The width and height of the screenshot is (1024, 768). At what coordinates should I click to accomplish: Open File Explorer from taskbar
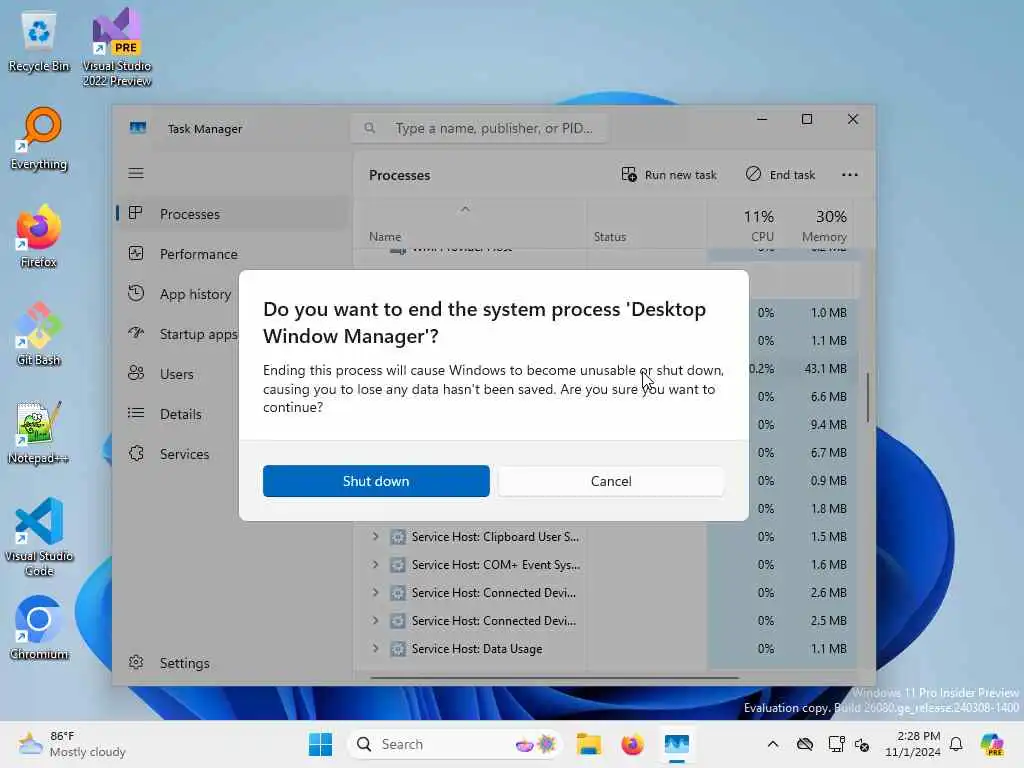click(588, 744)
